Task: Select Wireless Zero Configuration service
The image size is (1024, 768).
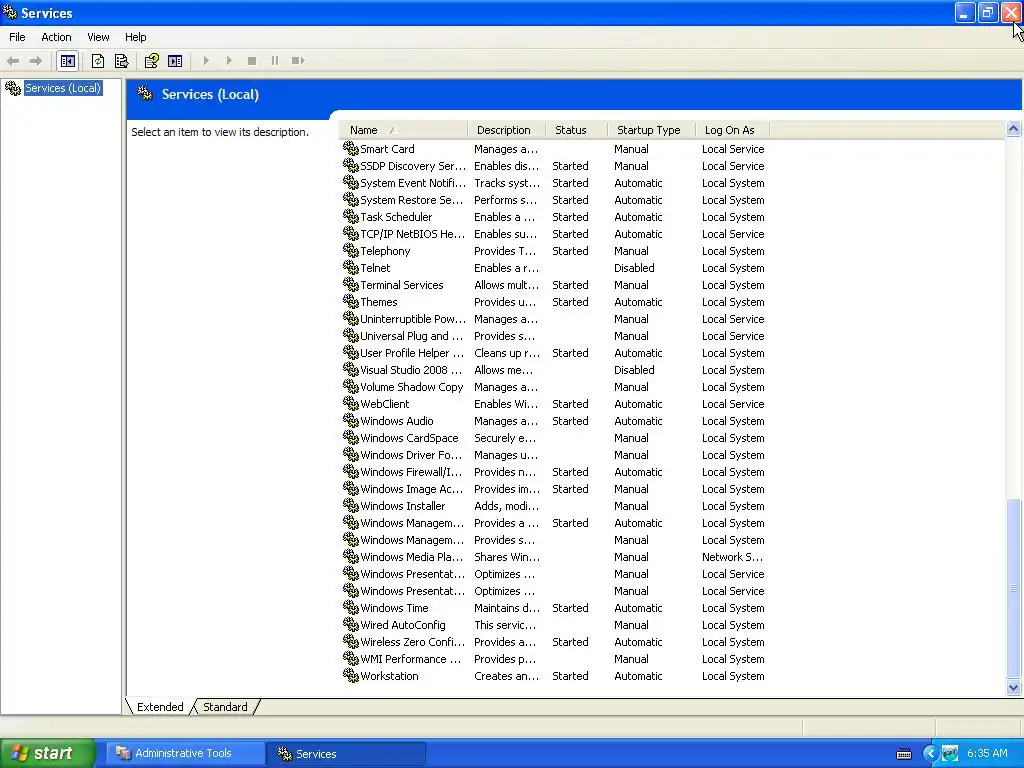Action: point(554,642)
